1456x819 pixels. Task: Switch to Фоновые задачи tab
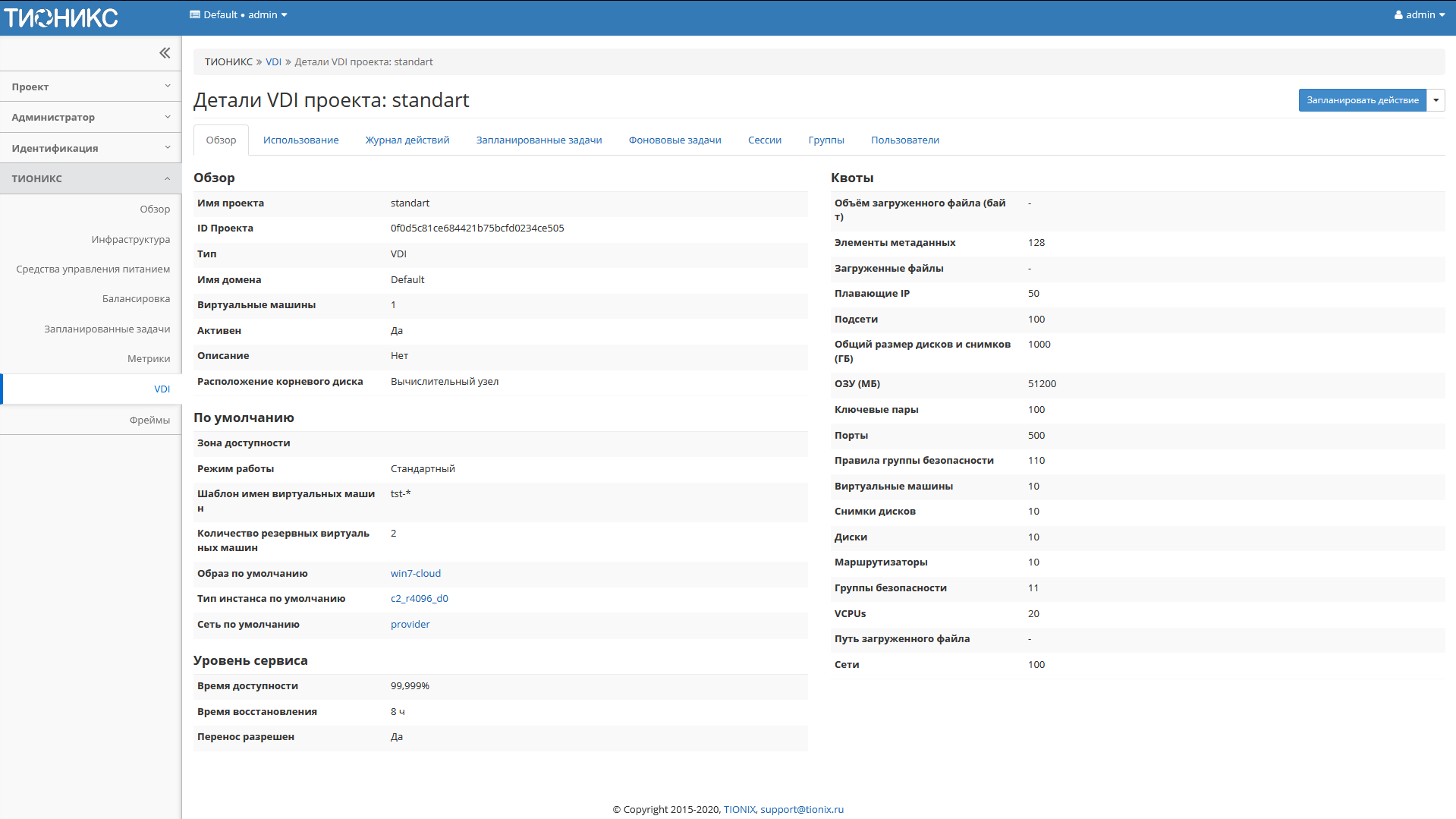(675, 140)
